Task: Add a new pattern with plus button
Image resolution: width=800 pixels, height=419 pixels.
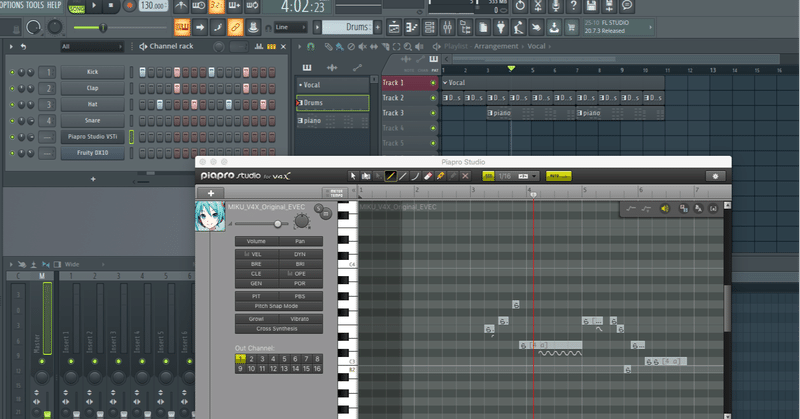Action: pos(378,28)
